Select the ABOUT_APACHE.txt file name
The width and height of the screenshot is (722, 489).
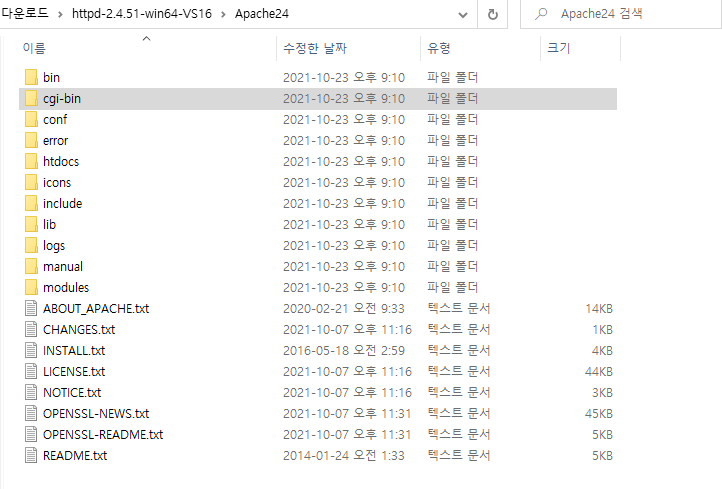coord(96,309)
